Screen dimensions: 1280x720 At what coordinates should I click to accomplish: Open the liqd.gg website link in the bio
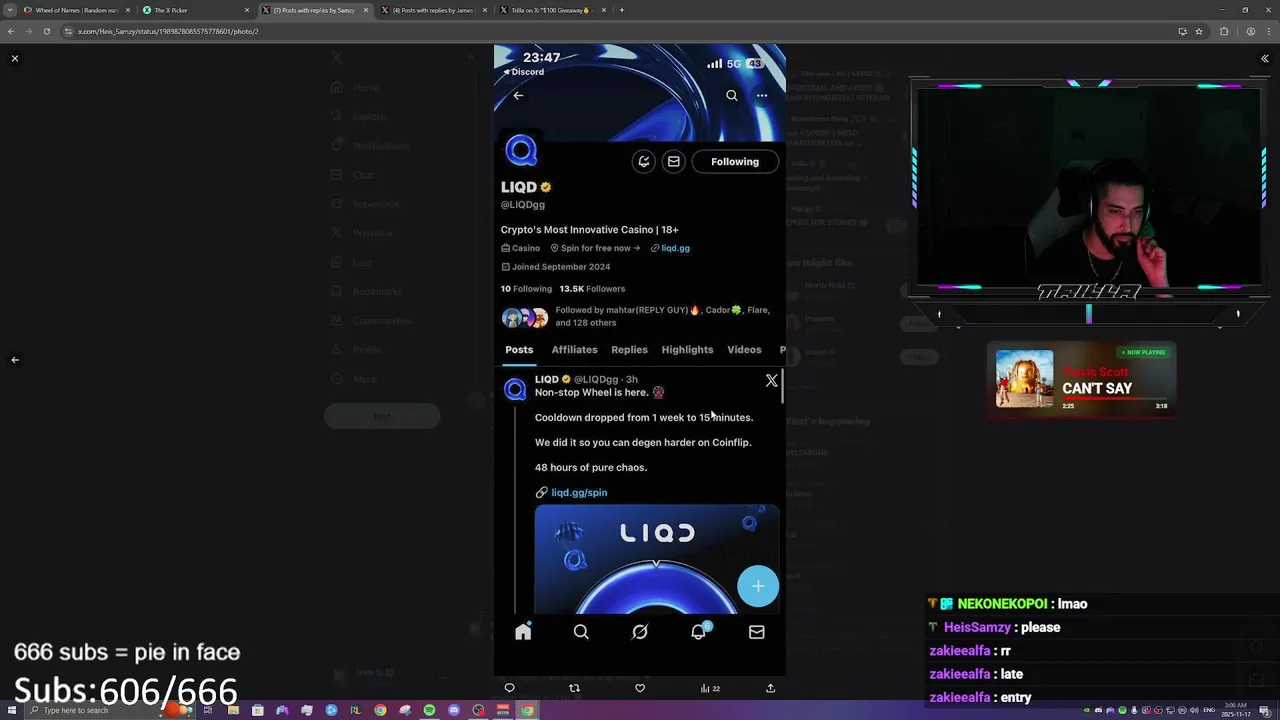coord(675,248)
